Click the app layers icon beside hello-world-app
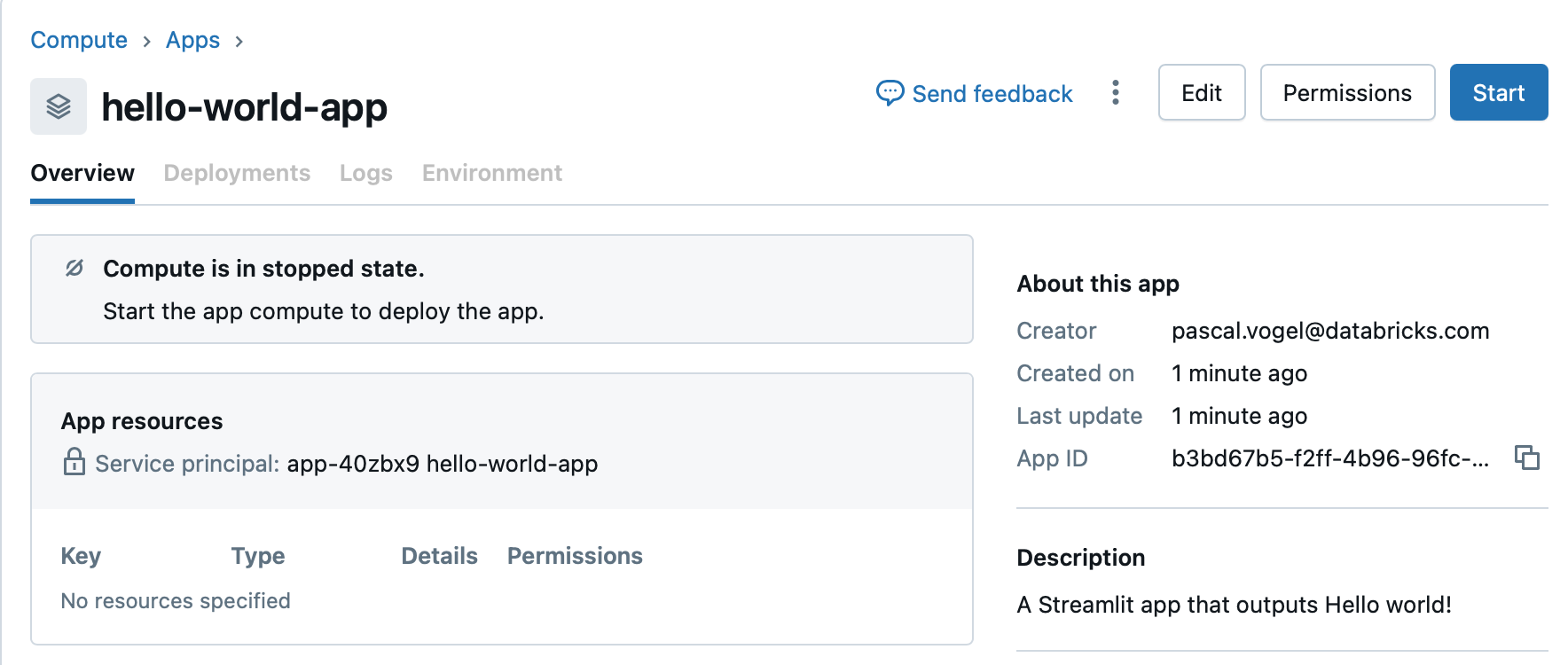 [59, 106]
